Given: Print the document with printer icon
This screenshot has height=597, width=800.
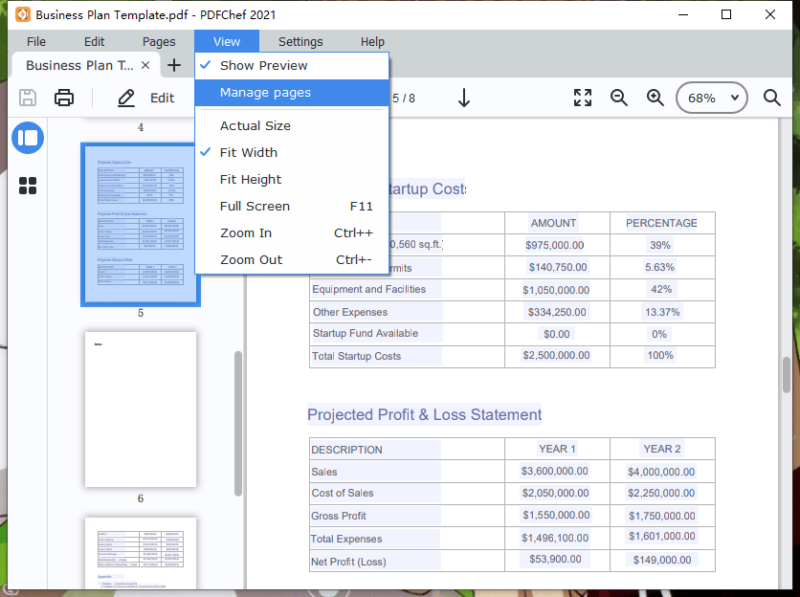Looking at the screenshot, I should pyautogui.click(x=64, y=97).
